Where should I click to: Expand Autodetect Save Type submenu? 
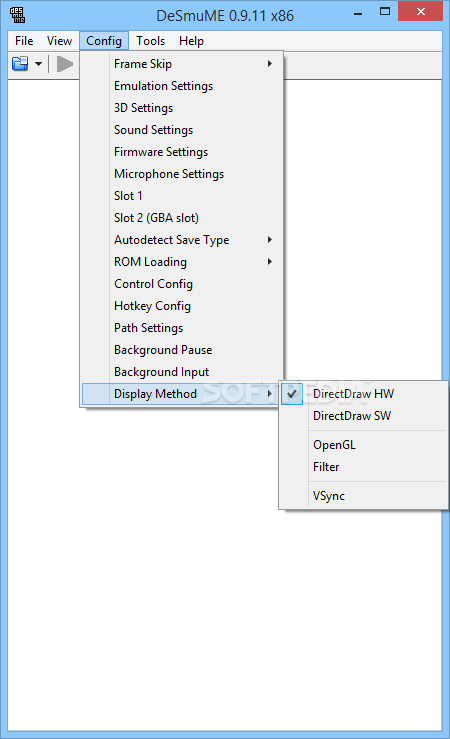pyautogui.click(x=182, y=240)
